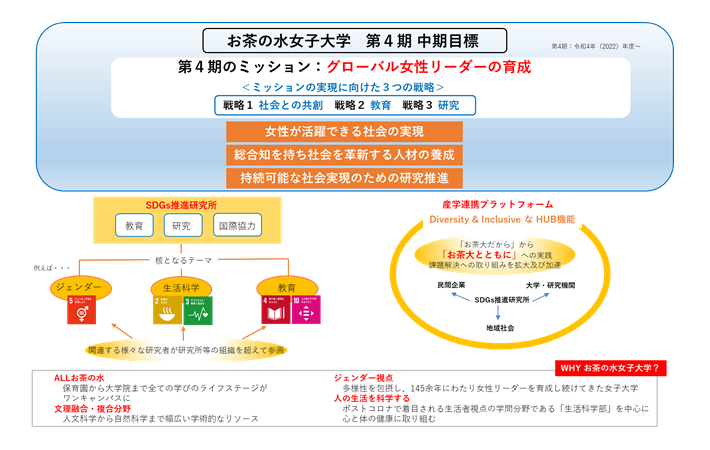Click the 地域社会 label
This screenshot has height=450, width=710.
coord(500,328)
